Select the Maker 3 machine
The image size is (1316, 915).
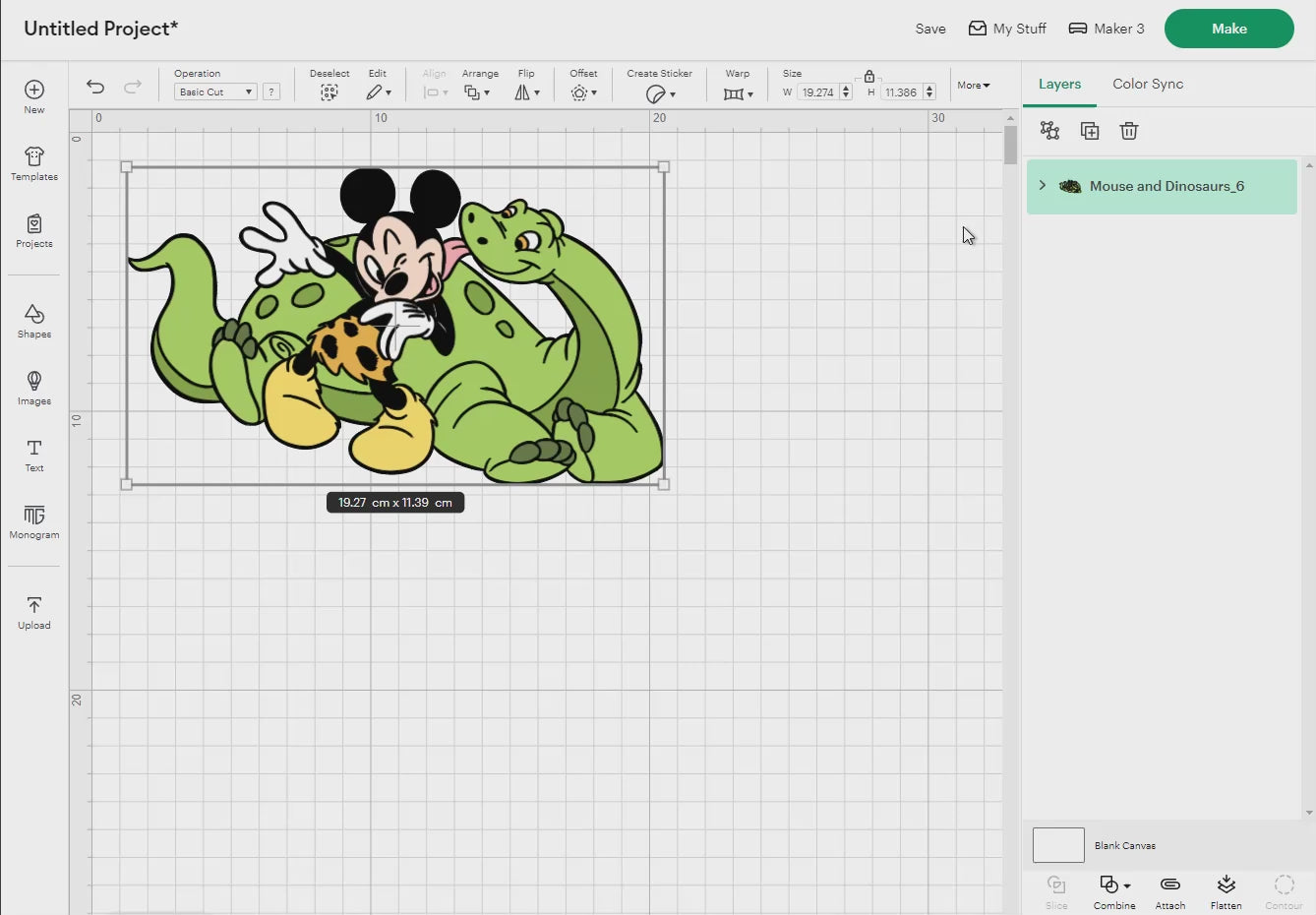click(1107, 29)
